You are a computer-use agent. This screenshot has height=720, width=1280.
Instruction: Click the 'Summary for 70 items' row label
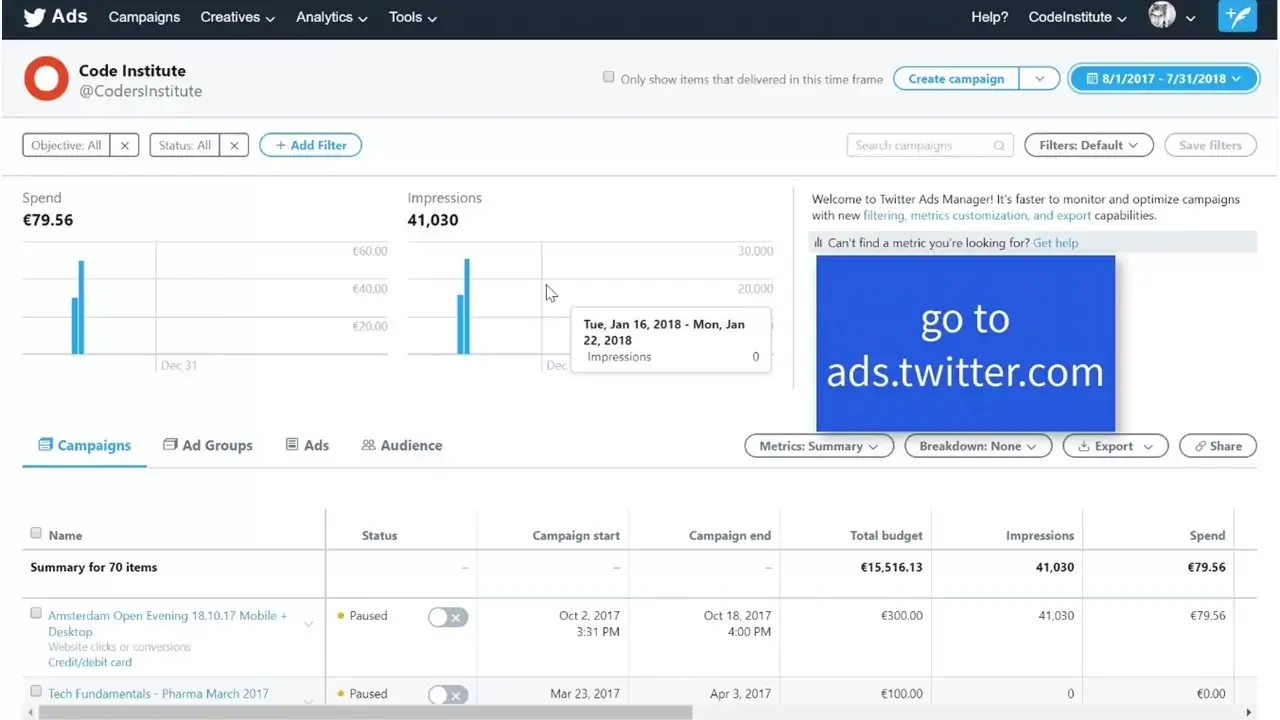pos(94,567)
